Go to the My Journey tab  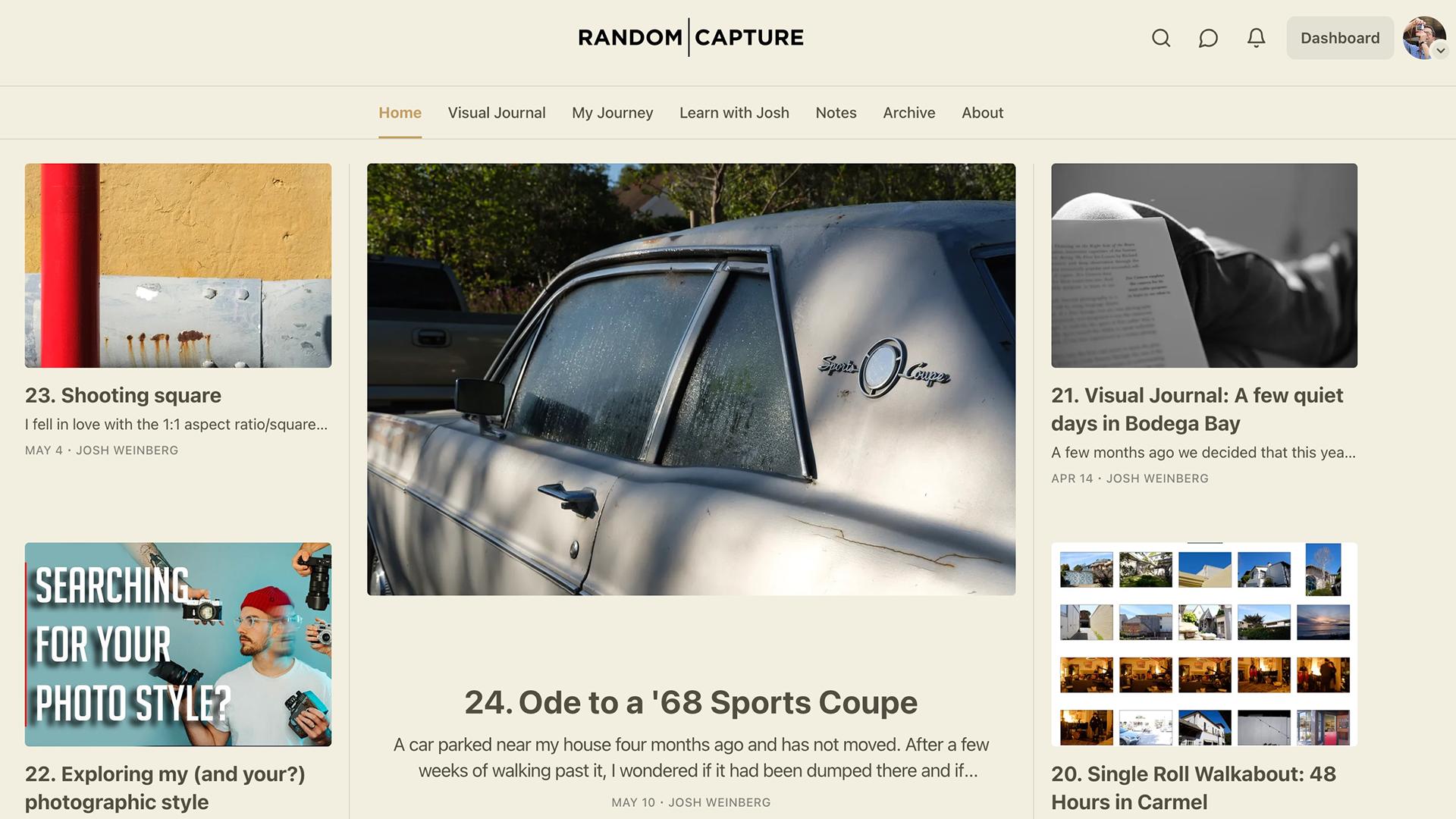613,113
